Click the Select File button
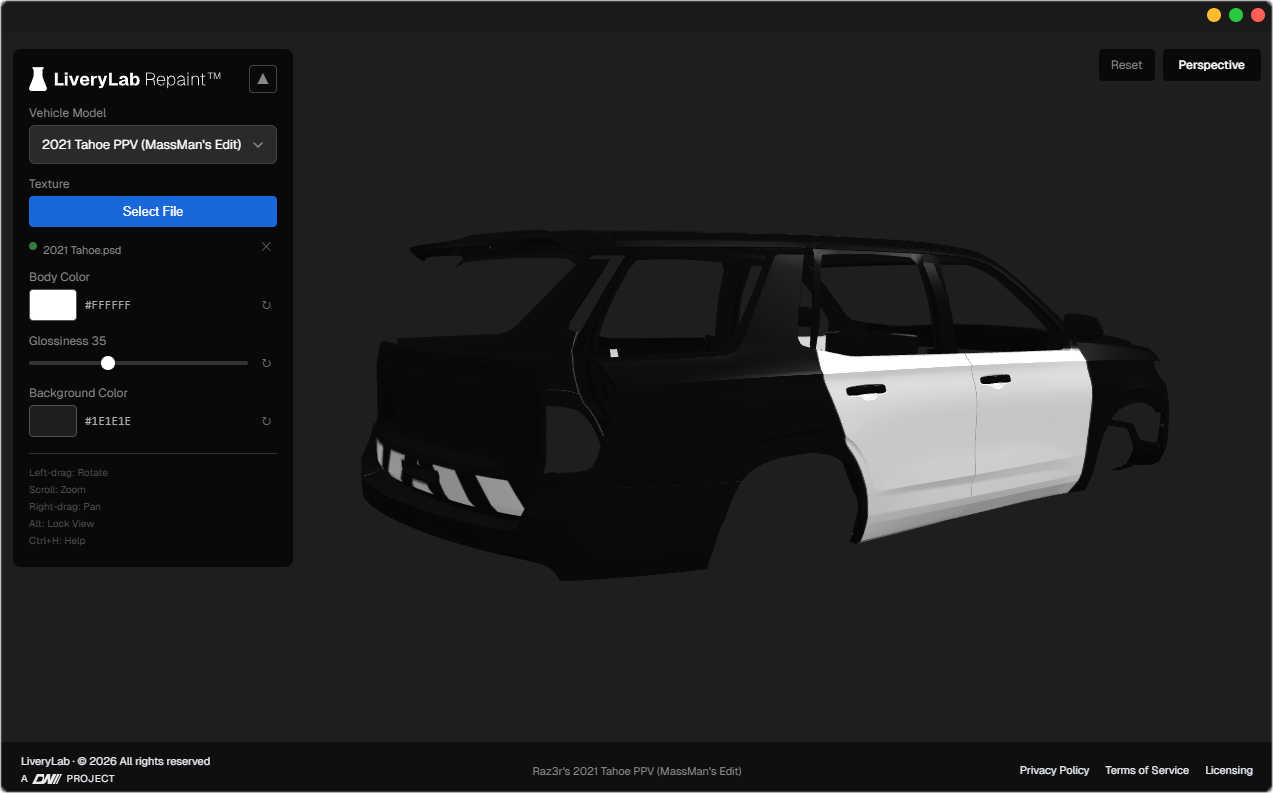 pos(153,211)
